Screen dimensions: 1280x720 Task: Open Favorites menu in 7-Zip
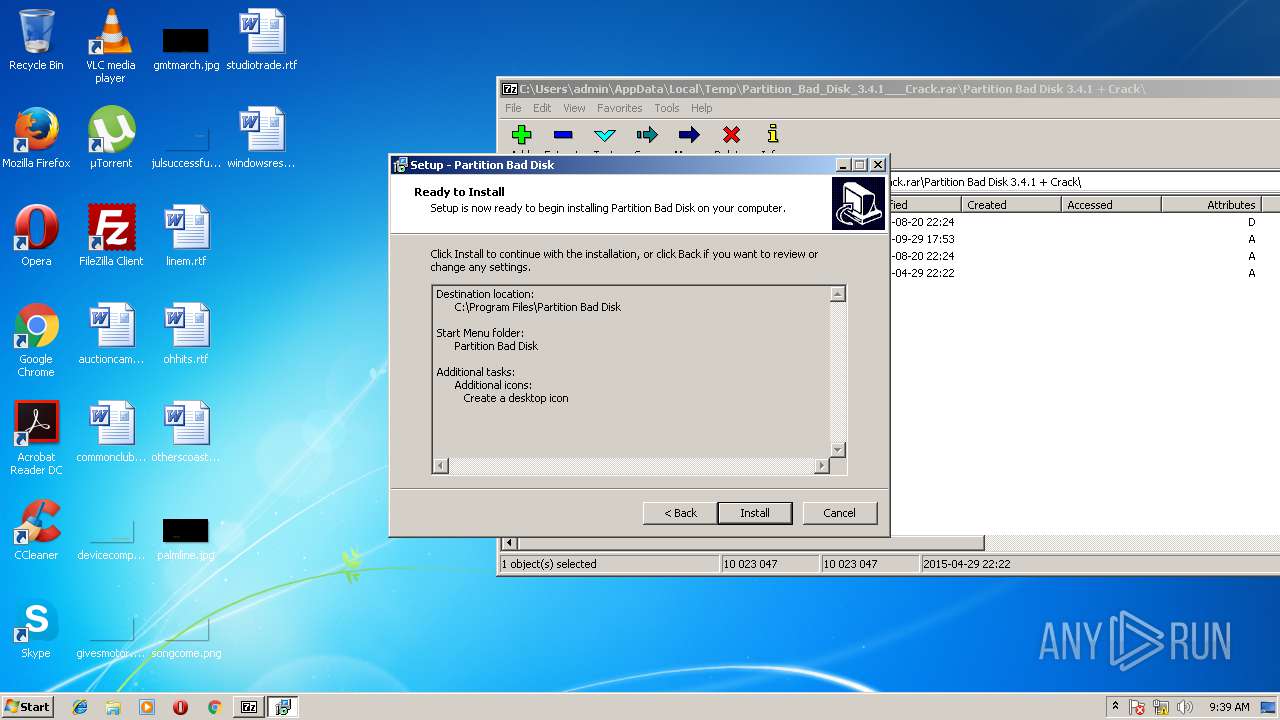(620, 108)
